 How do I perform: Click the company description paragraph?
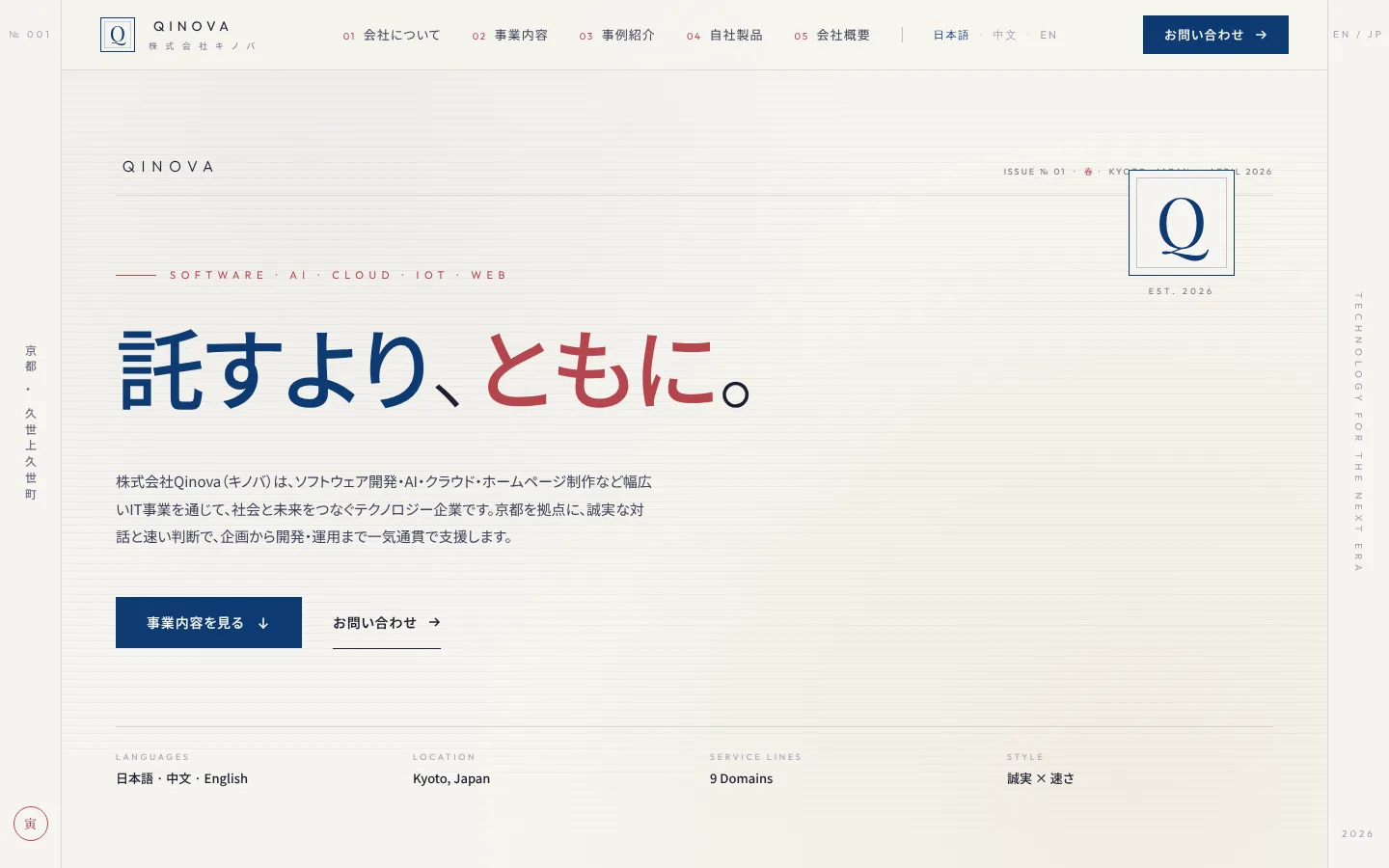[x=384, y=509]
